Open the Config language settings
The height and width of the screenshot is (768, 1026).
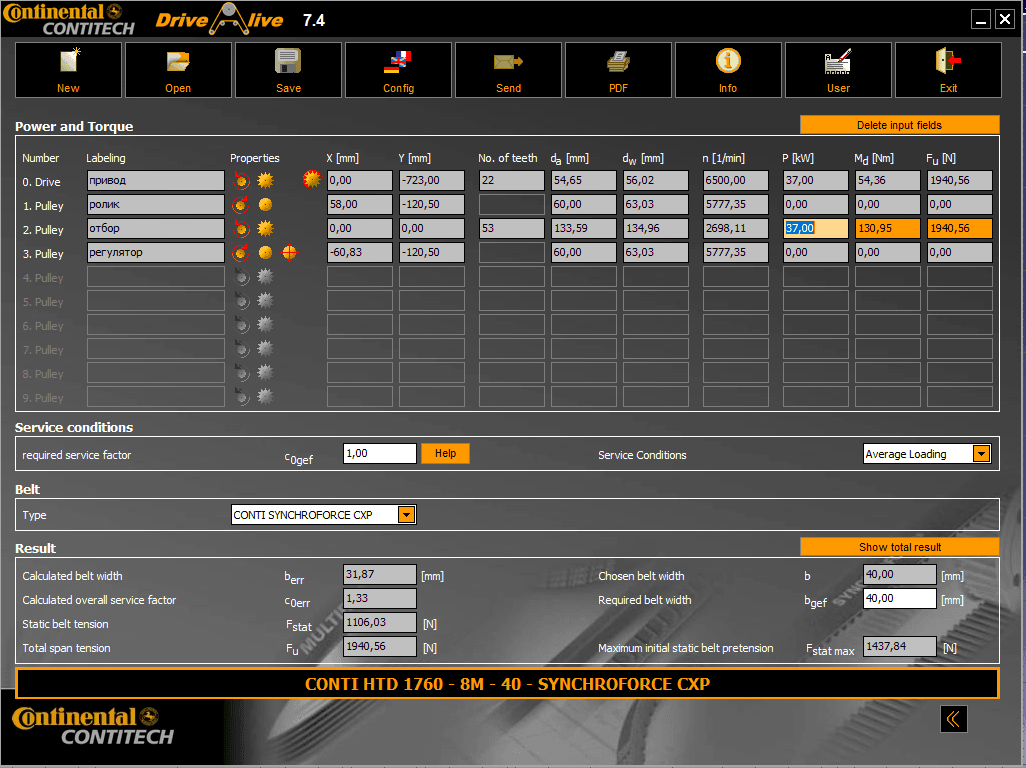point(398,69)
